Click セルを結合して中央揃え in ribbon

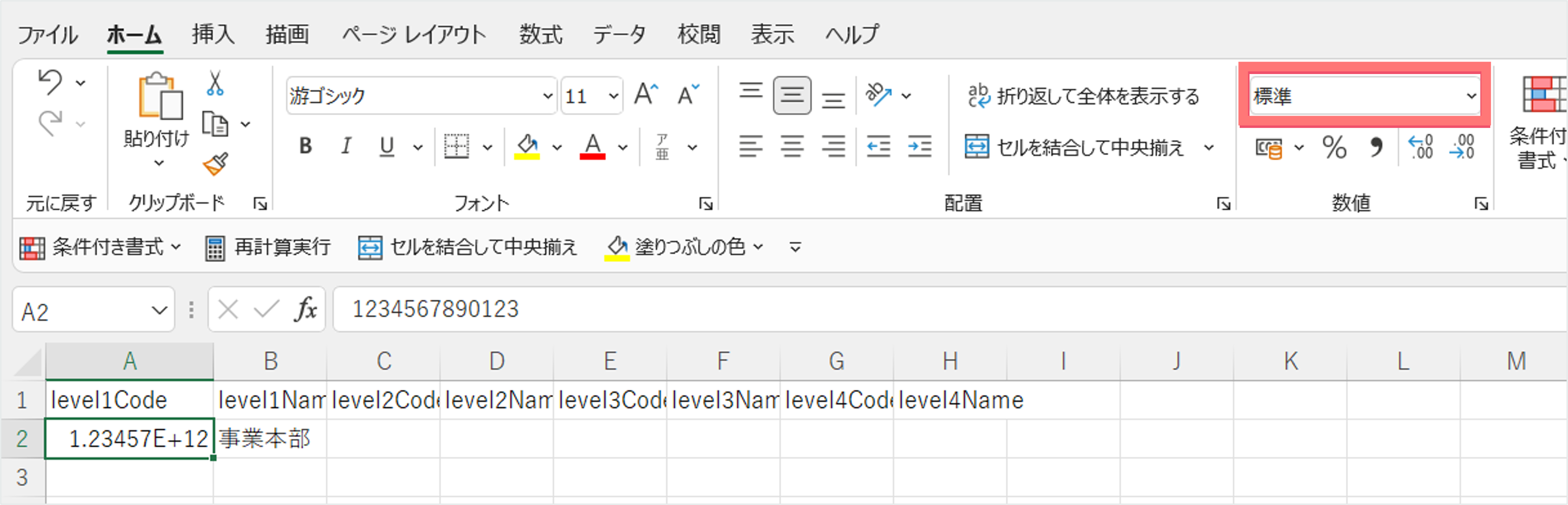tap(1075, 147)
